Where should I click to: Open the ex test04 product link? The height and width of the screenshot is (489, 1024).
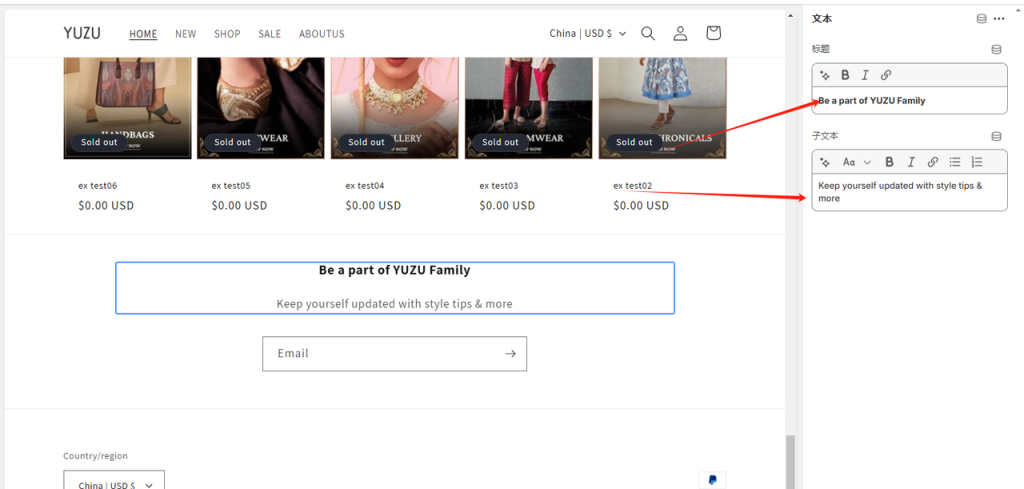[x=364, y=186]
